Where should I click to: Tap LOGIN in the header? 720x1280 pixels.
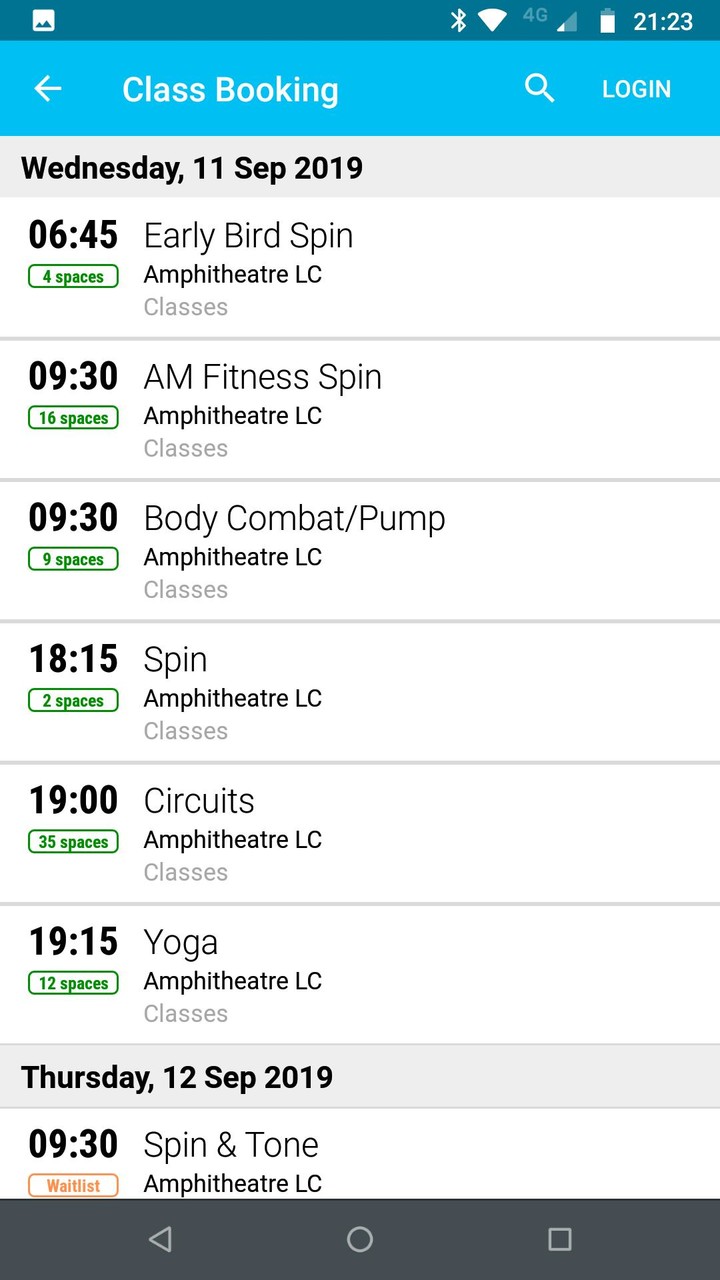636,88
